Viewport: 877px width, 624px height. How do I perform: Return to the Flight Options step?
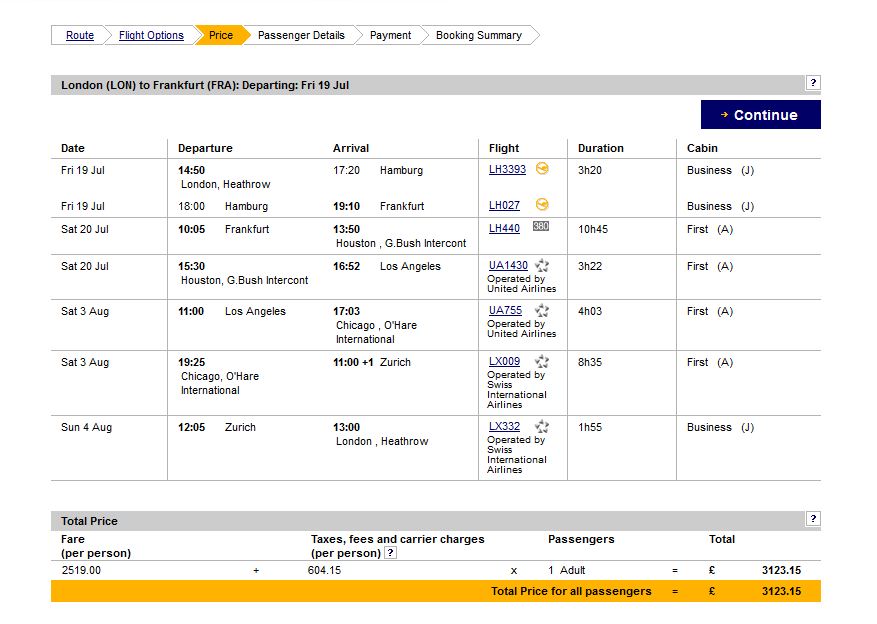(x=151, y=35)
